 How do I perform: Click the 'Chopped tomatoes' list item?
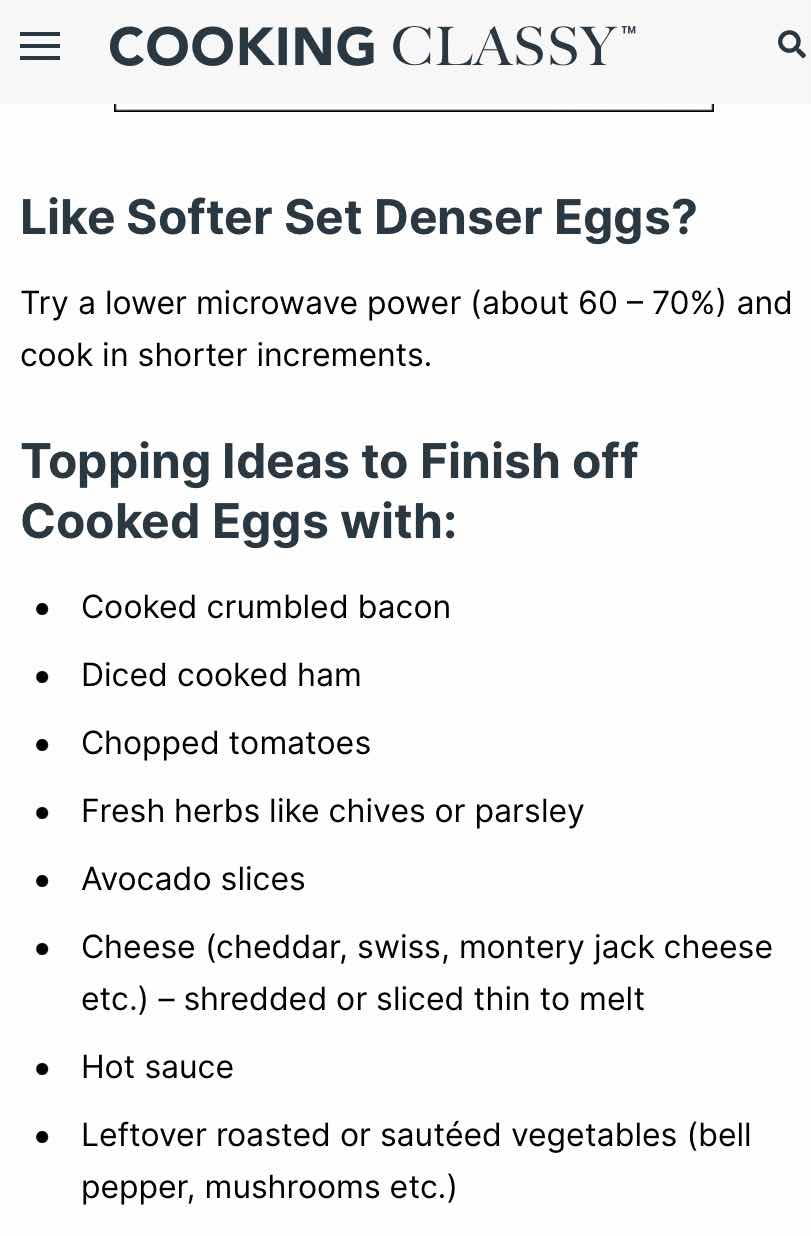[226, 743]
